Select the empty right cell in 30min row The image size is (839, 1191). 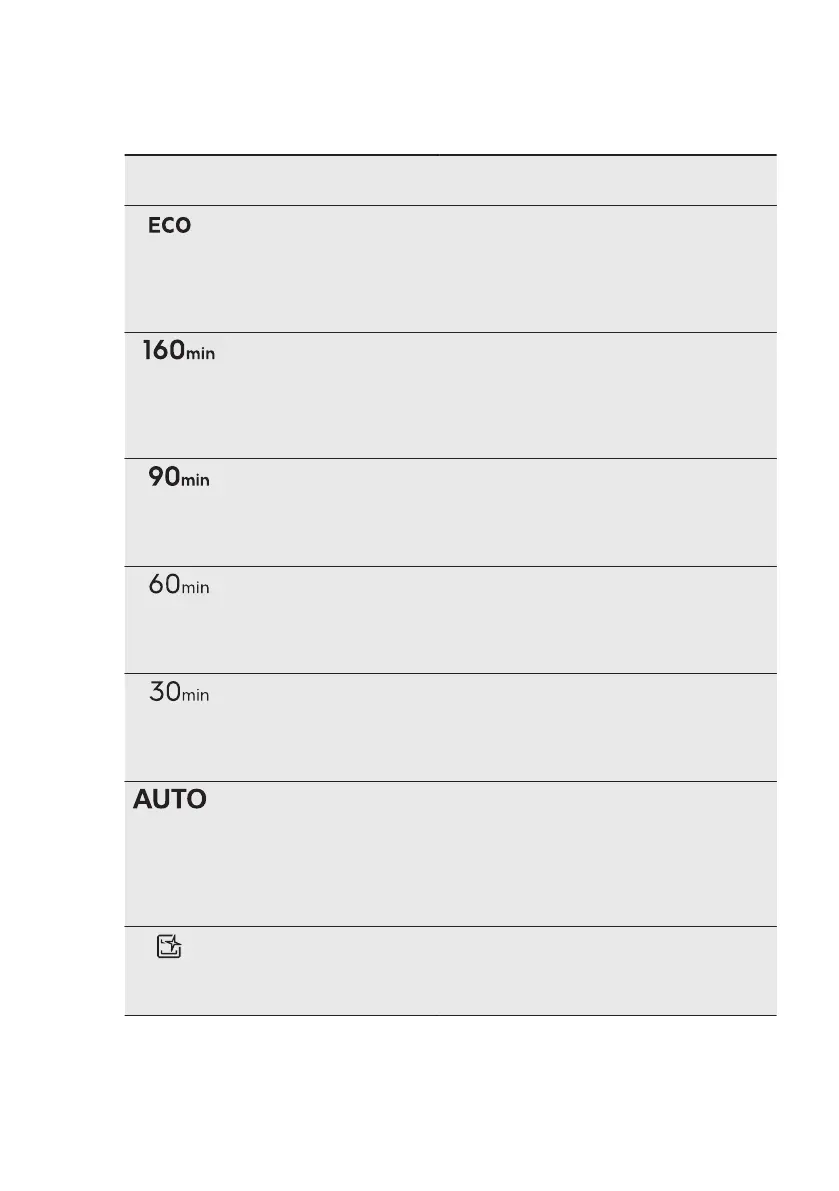(606, 727)
